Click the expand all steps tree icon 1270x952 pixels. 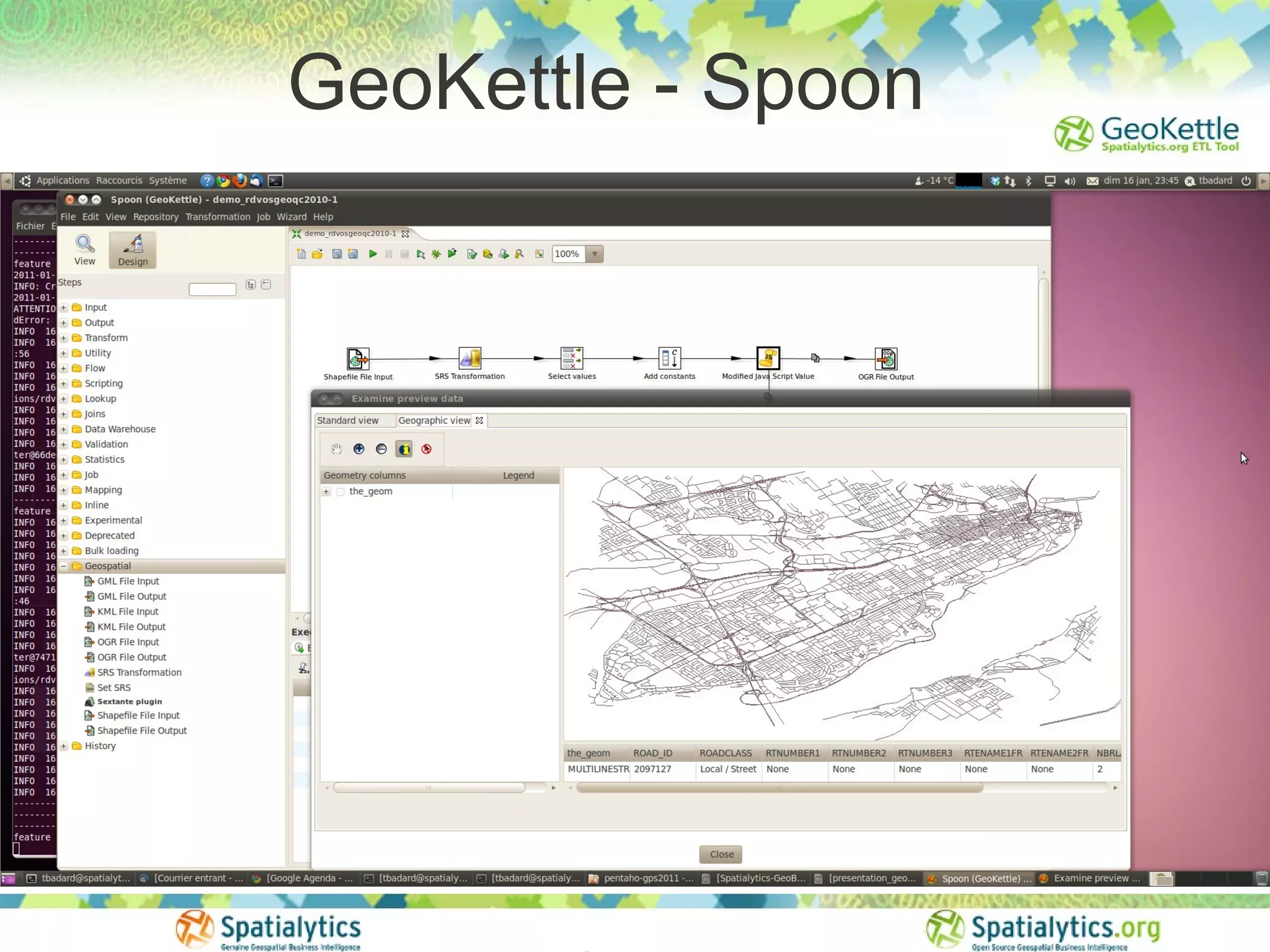click(251, 284)
